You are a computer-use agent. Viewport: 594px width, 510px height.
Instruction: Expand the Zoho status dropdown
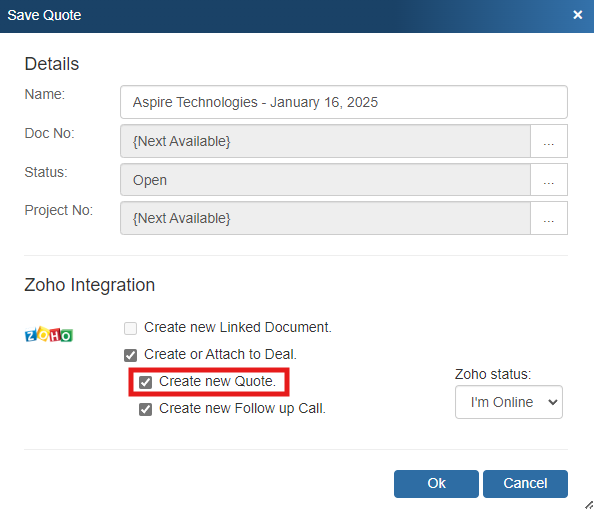[x=508, y=402]
